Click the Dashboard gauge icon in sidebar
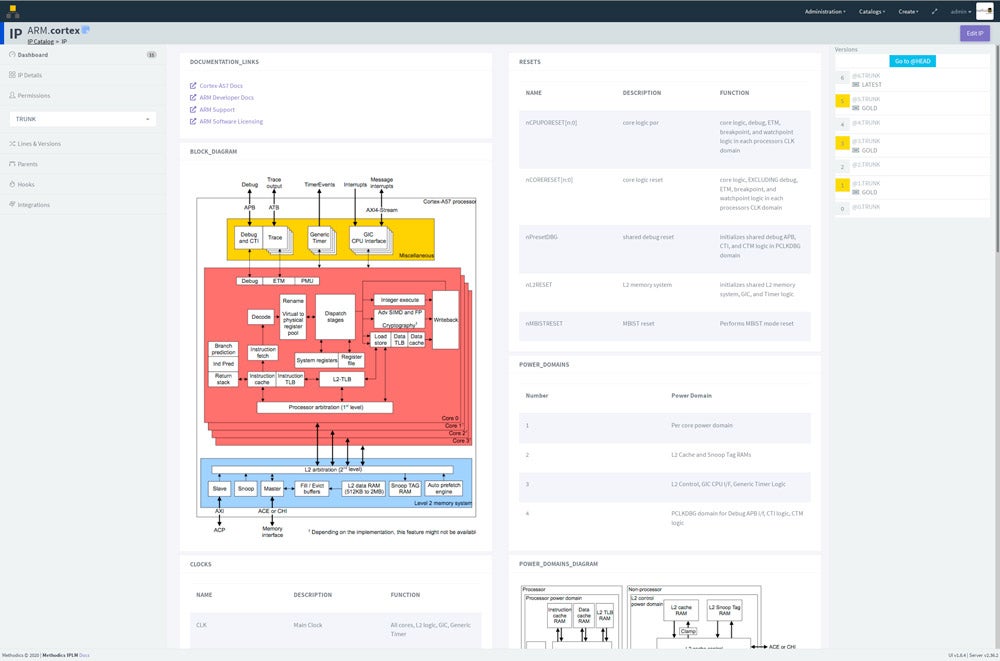 click(x=12, y=55)
